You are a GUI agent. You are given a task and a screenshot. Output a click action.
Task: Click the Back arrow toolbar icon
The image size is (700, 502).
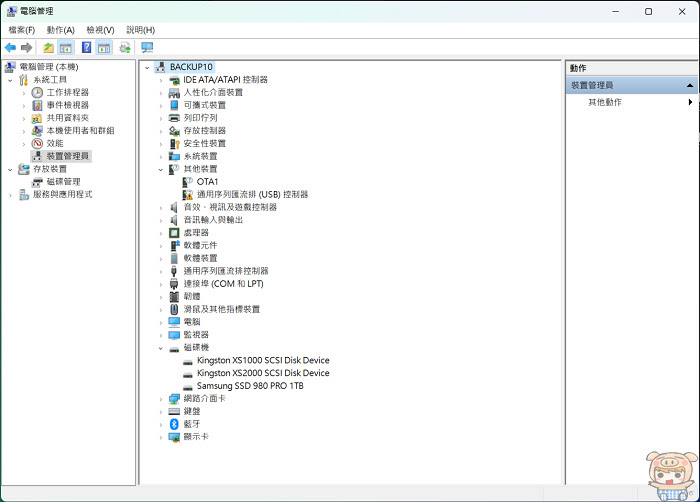click(10, 47)
